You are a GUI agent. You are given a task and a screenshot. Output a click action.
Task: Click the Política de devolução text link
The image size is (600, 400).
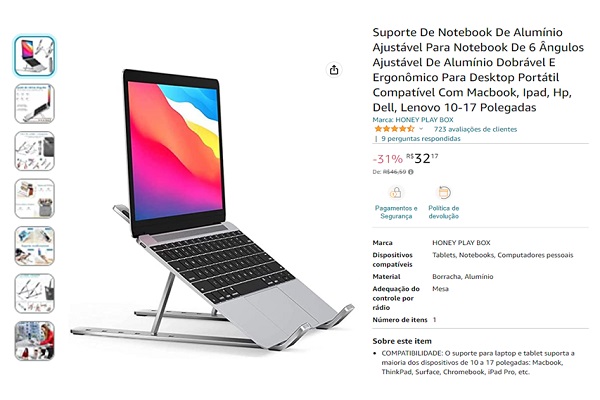(443, 212)
